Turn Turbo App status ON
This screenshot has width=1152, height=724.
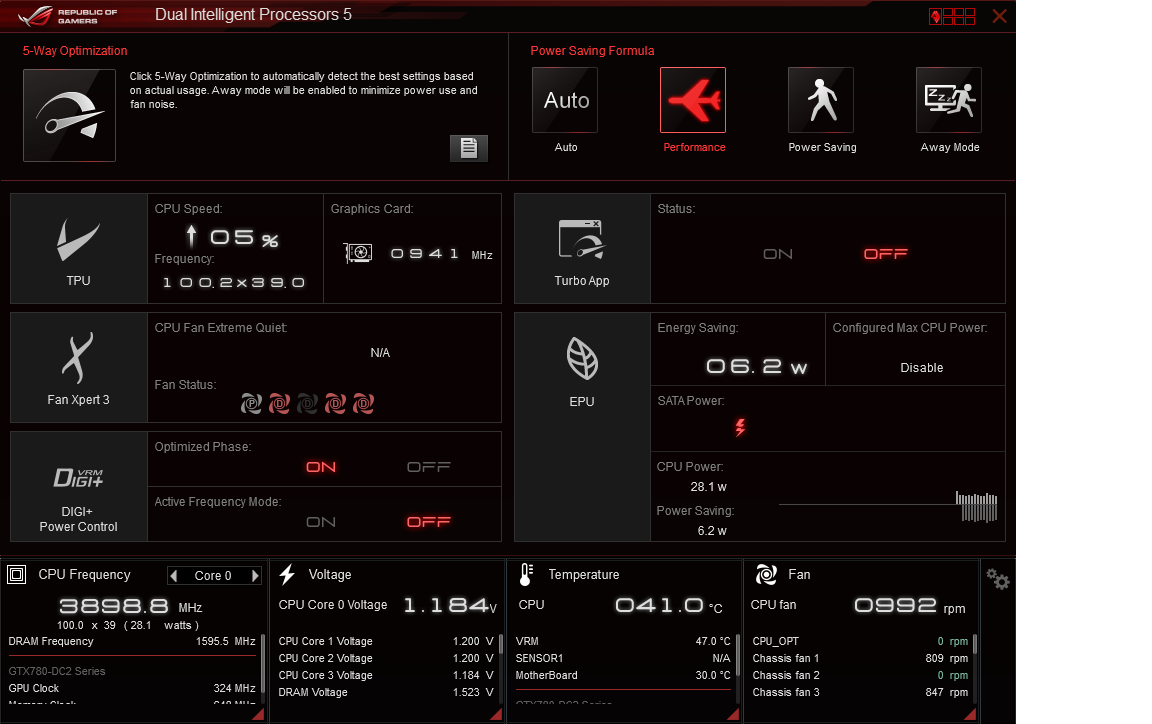(778, 254)
